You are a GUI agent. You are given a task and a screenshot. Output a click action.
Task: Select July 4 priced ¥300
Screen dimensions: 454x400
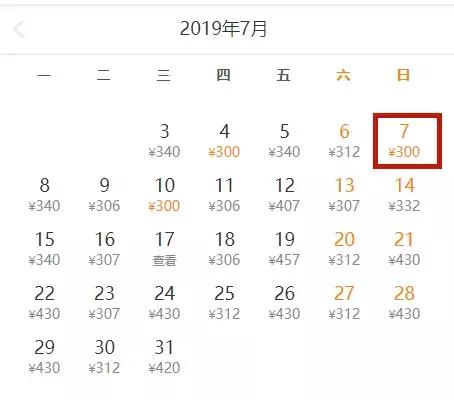pos(224,141)
